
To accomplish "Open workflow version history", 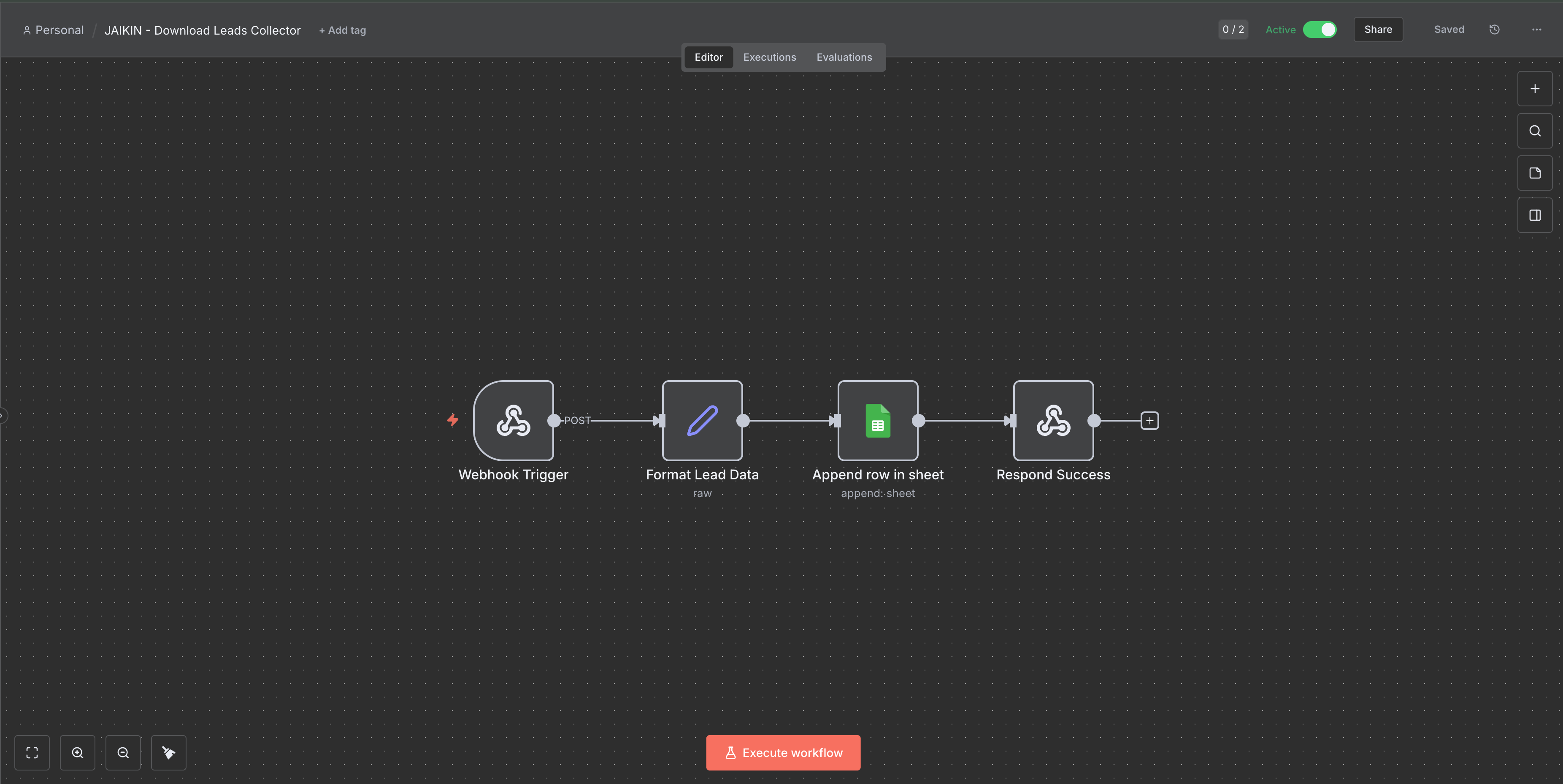I will pos(1495,30).
